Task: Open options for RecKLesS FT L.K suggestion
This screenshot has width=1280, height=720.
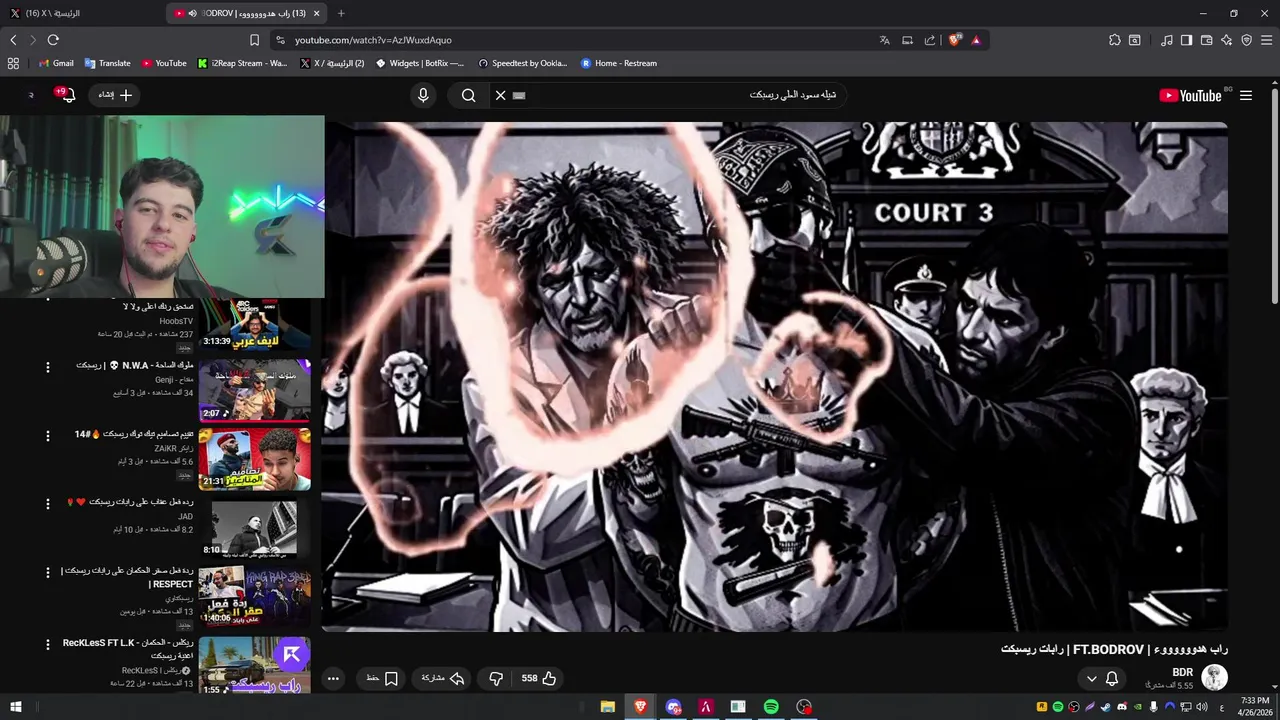Action: (x=47, y=645)
